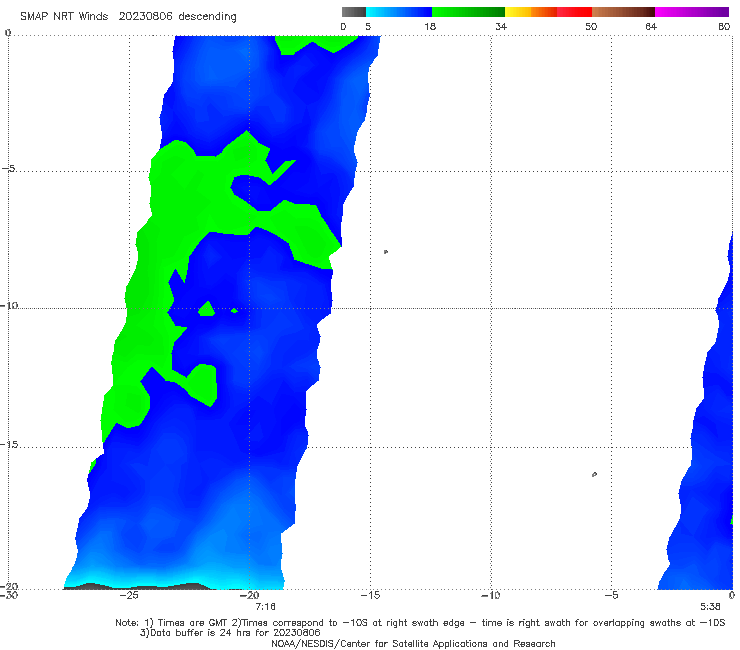Click the swath time label '7:16'
Viewport: 740px width, 650px height.
click(x=265, y=606)
